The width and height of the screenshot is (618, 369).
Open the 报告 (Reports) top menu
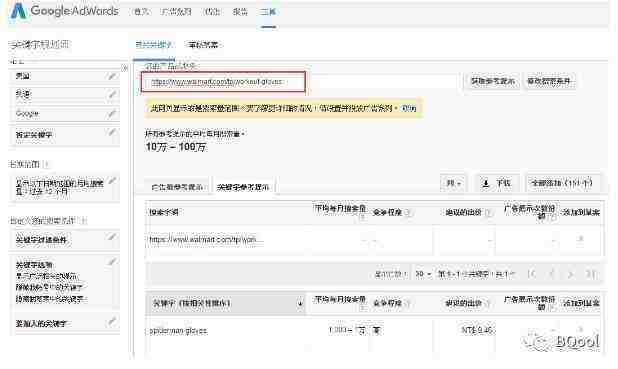pyautogui.click(x=240, y=12)
